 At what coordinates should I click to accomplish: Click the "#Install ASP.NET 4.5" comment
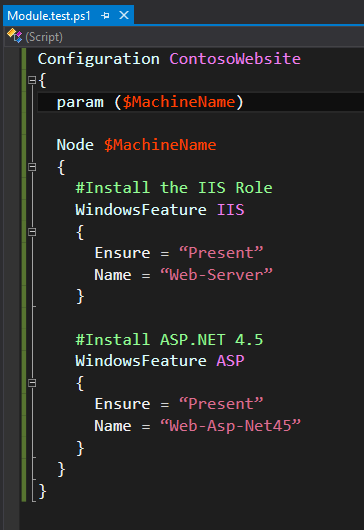tap(169, 339)
